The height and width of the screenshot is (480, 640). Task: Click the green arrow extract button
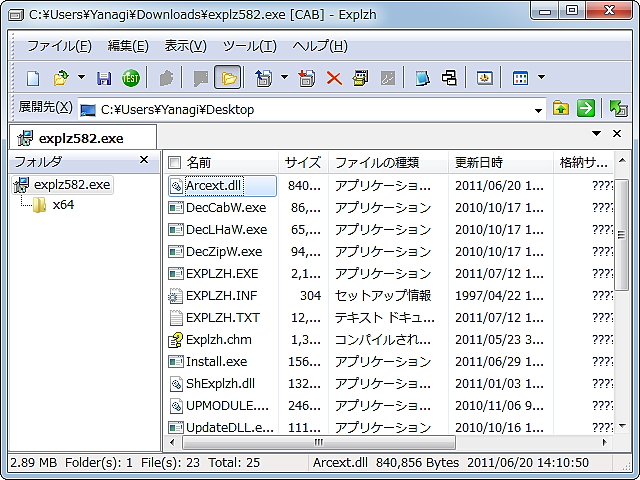[x=586, y=109]
